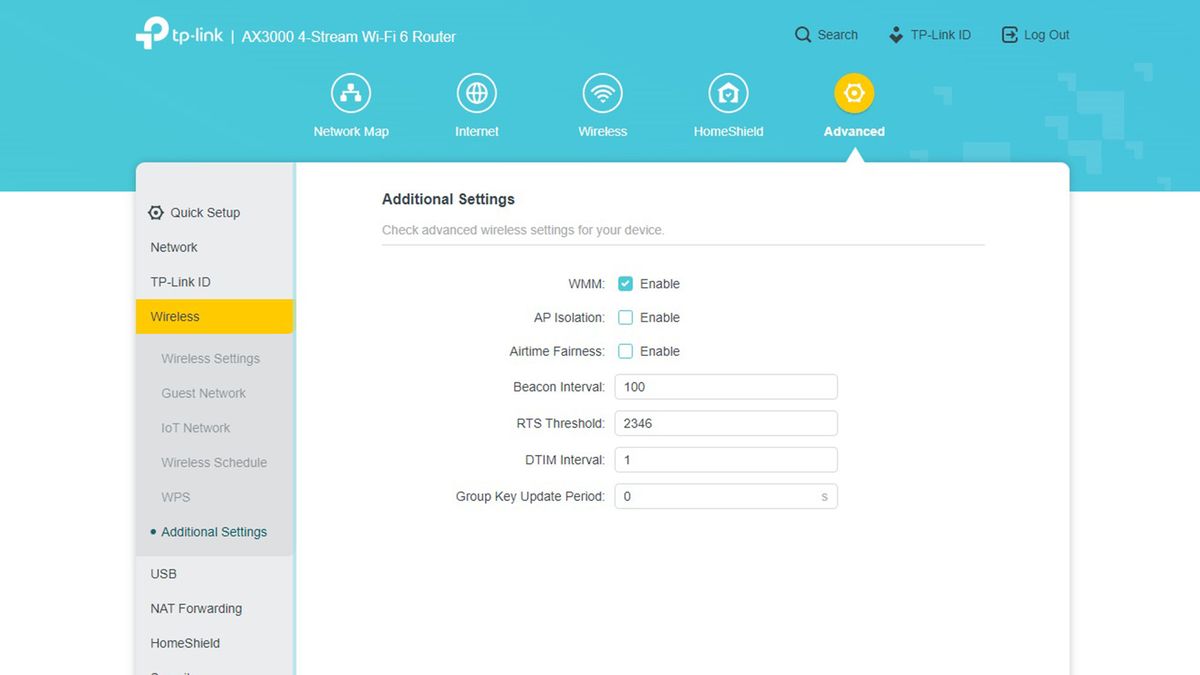Click the Additional Settings heading
1200x675 pixels.
448,199
